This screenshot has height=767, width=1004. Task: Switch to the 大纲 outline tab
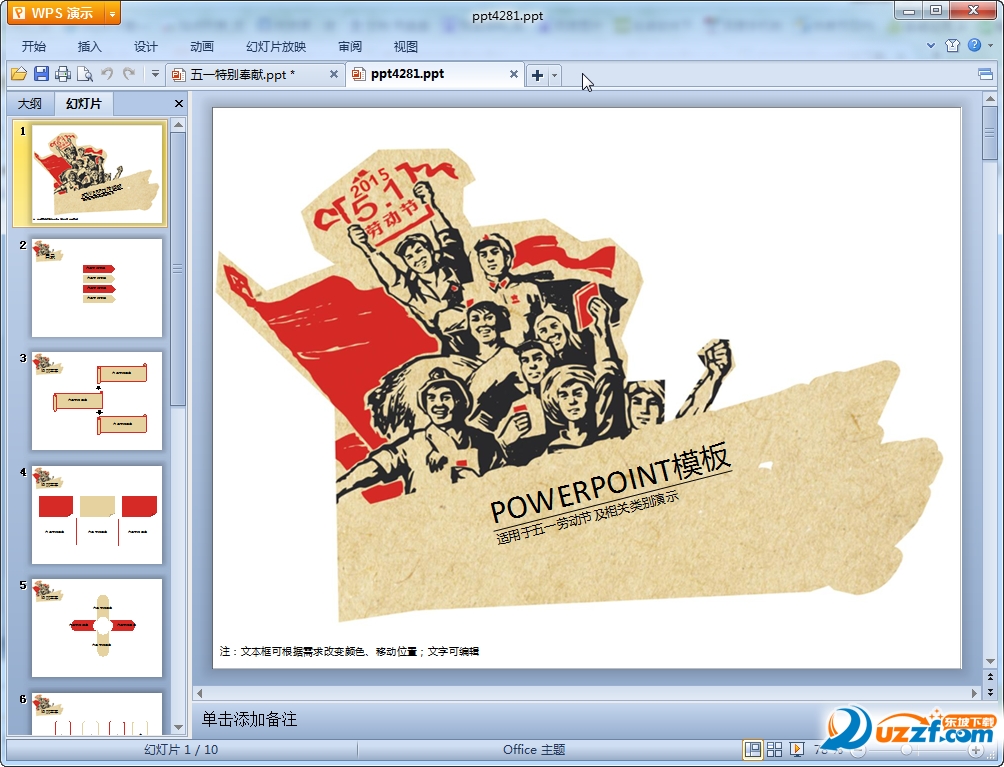[x=30, y=104]
